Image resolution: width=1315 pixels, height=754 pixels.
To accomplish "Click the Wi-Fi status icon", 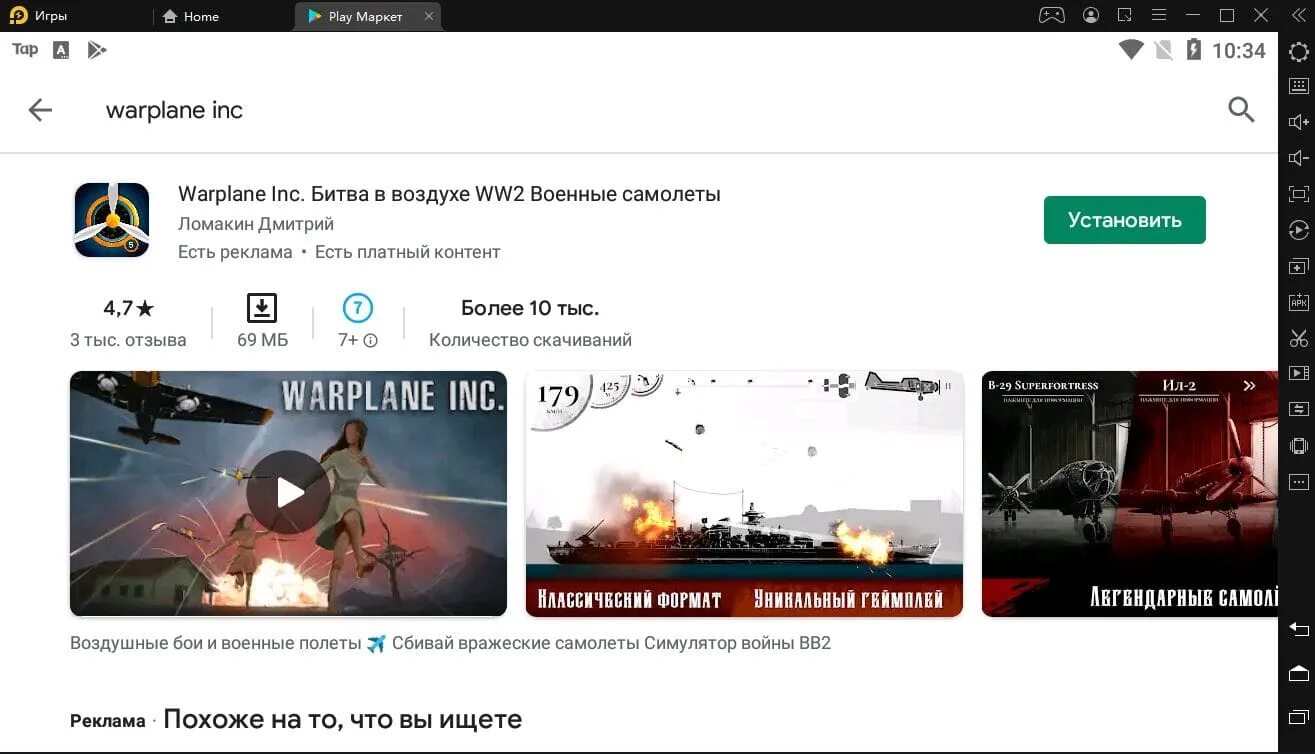I will coord(1131,50).
